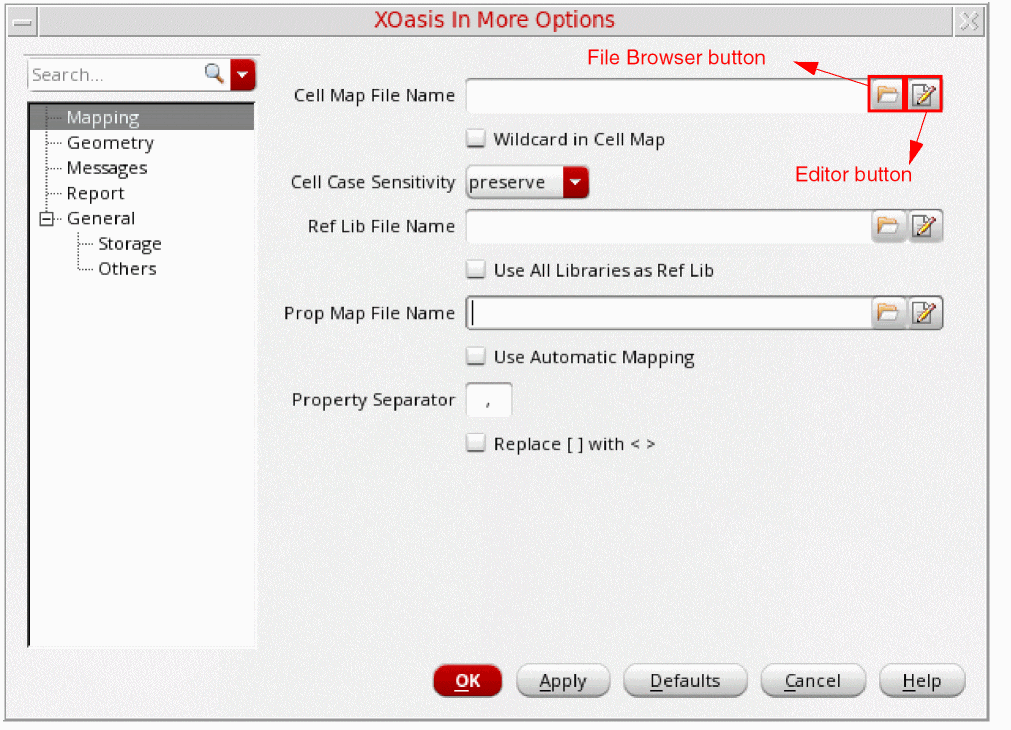
Task: Enable Wildcard in Cell Map checkbox
Action: point(476,139)
